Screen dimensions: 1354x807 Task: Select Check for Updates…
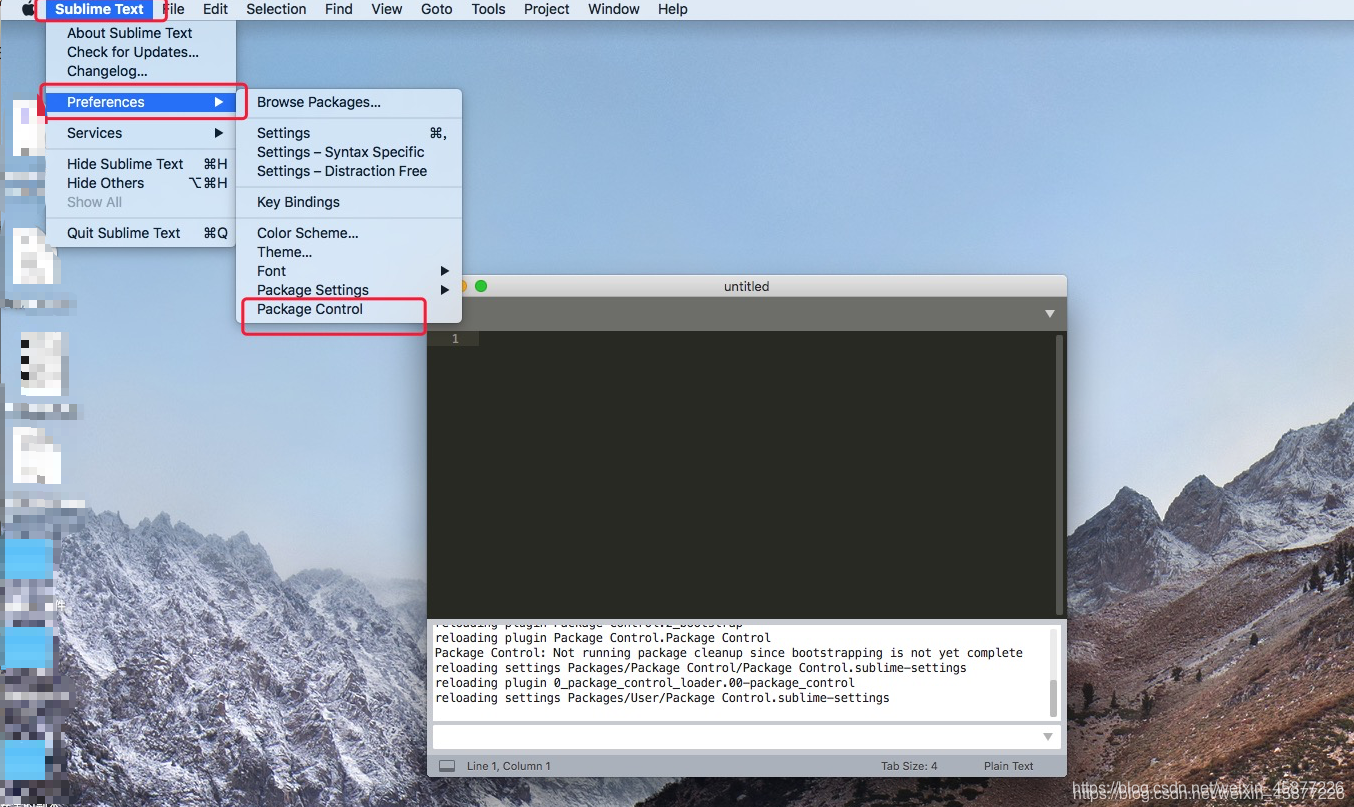(140, 52)
